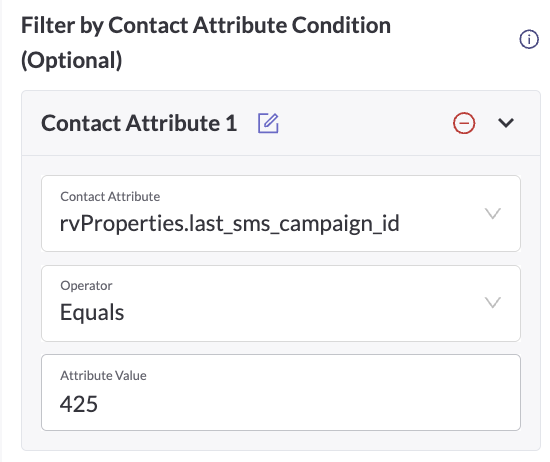This screenshot has height=462, width=550.
Task: Focus the Attribute Value input field
Action: tap(281, 392)
